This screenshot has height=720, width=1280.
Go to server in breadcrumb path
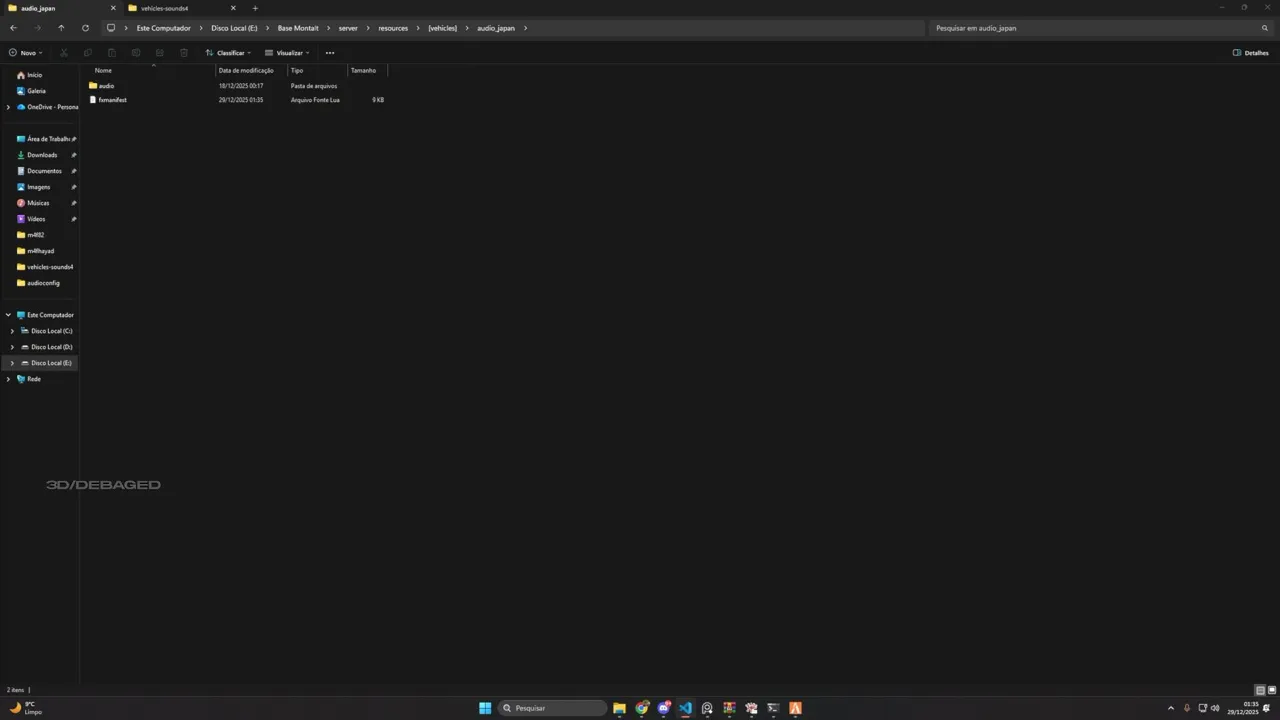point(348,28)
